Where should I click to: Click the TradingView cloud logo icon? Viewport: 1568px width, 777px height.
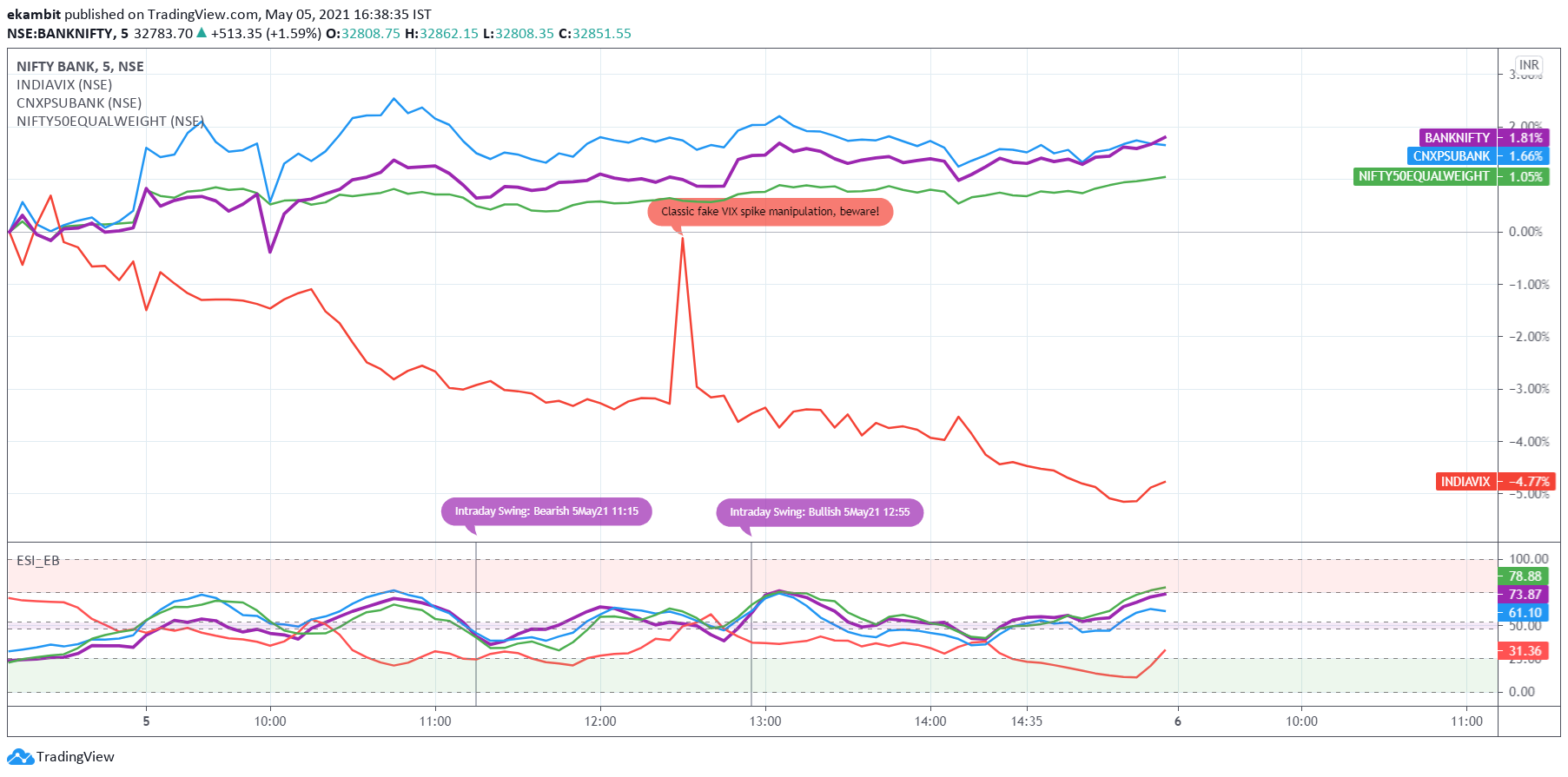click(x=21, y=757)
